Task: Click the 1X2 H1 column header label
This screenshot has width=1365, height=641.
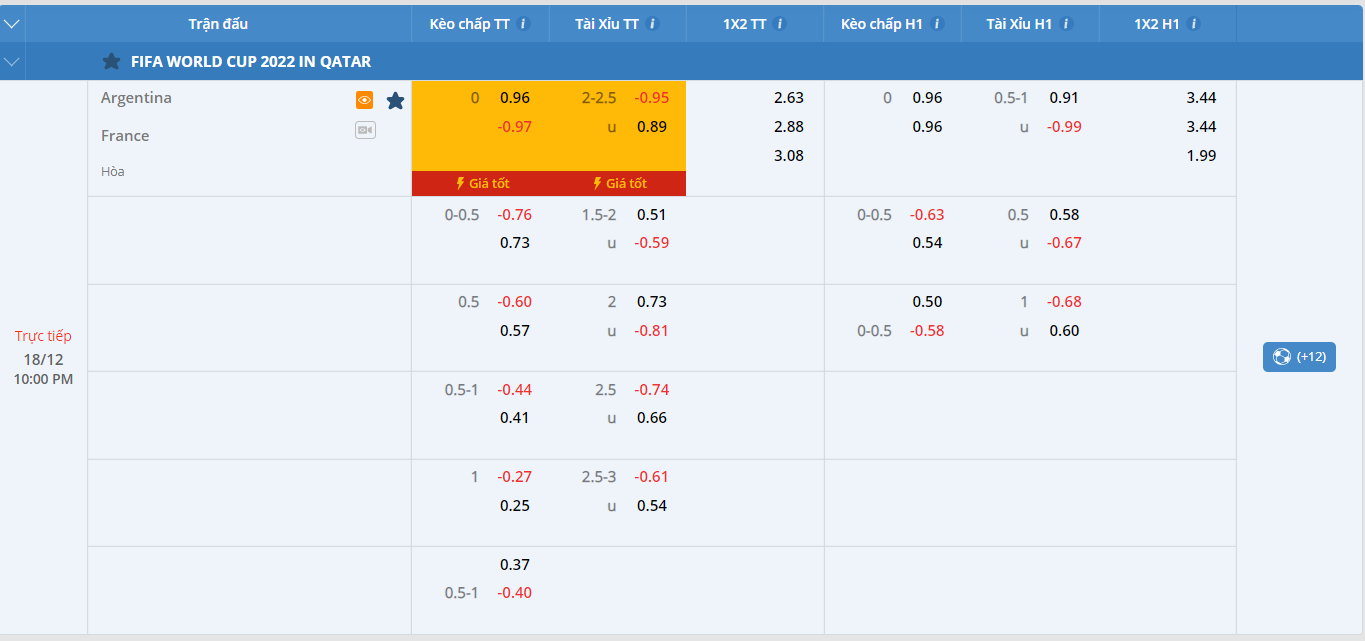Action: pos(1158,24)
